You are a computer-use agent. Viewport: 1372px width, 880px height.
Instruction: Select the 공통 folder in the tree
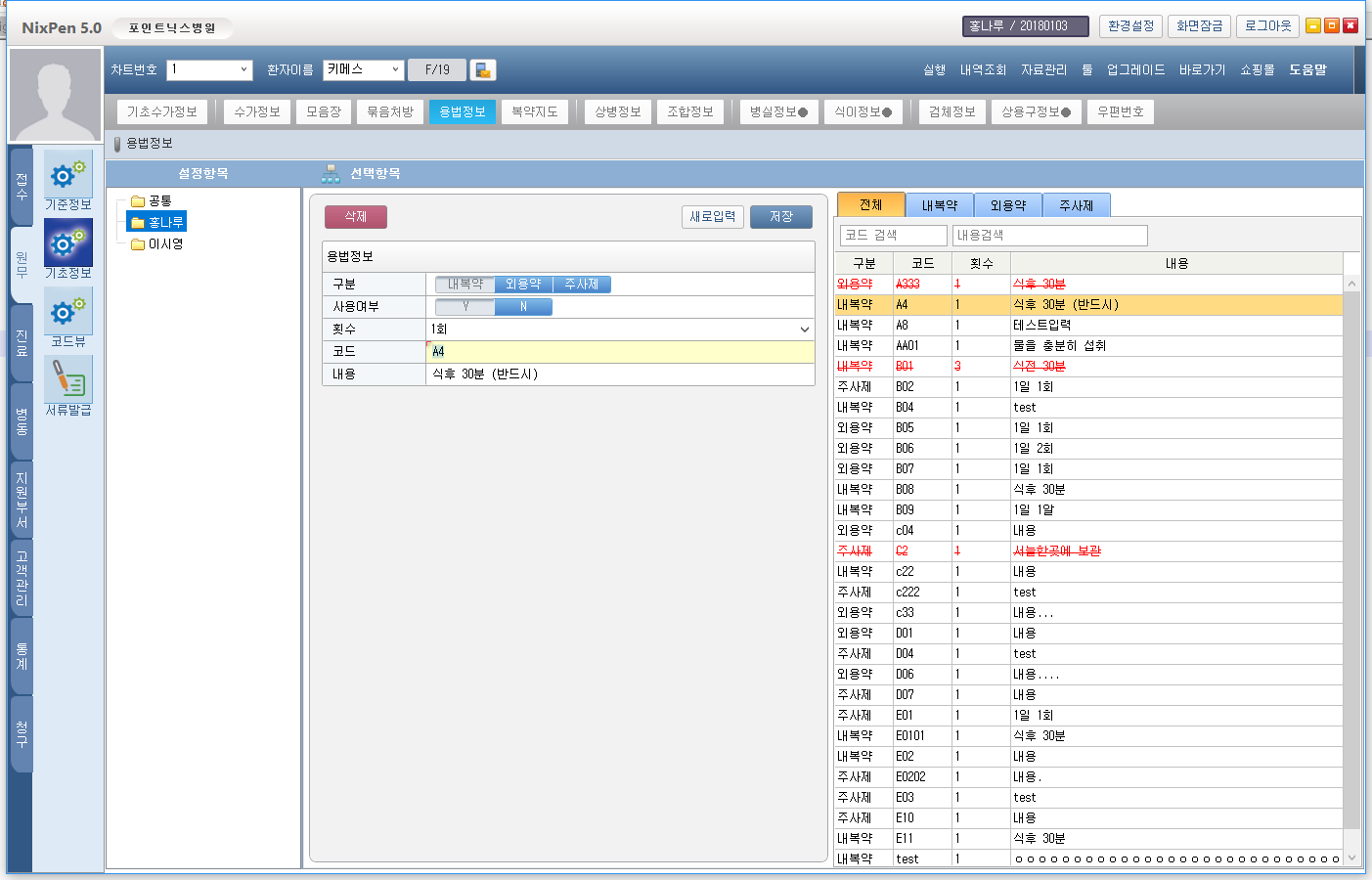[159, 201]
